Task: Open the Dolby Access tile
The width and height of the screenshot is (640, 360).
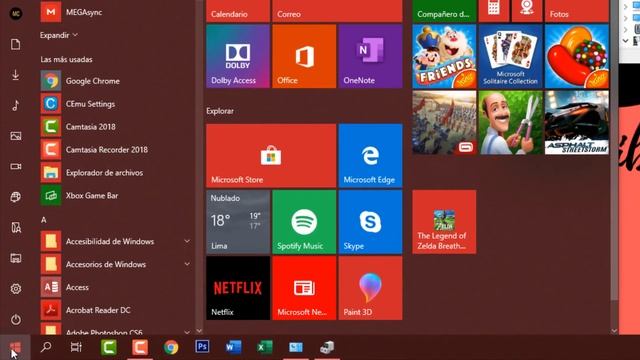Action: [238, 56]
